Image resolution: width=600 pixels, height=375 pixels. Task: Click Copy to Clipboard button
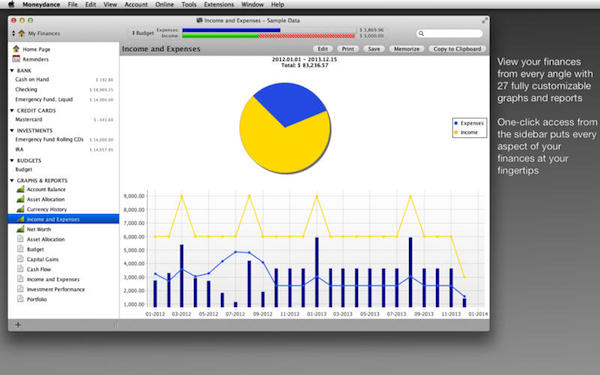[x=457, y=49]
